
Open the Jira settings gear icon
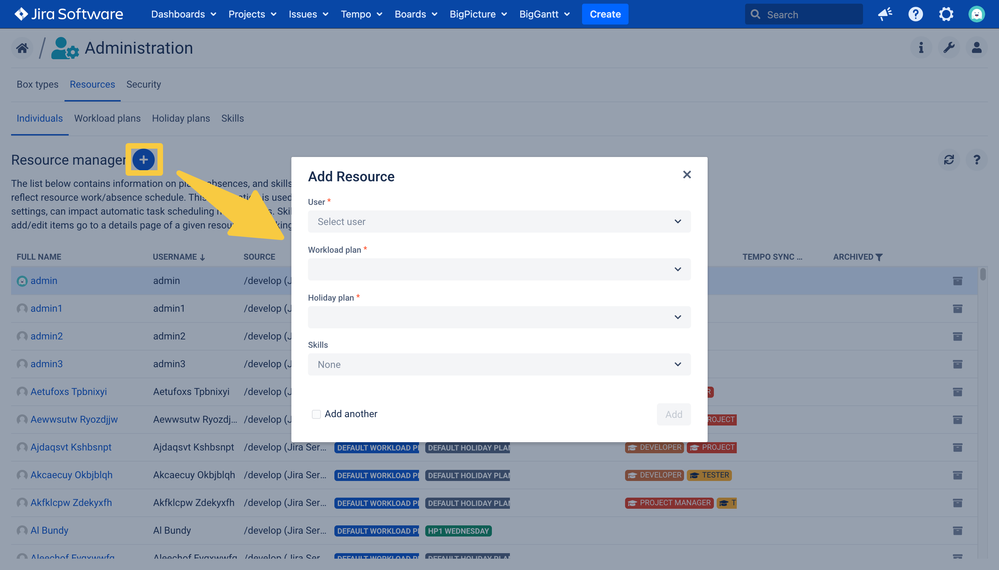point(946,14)
